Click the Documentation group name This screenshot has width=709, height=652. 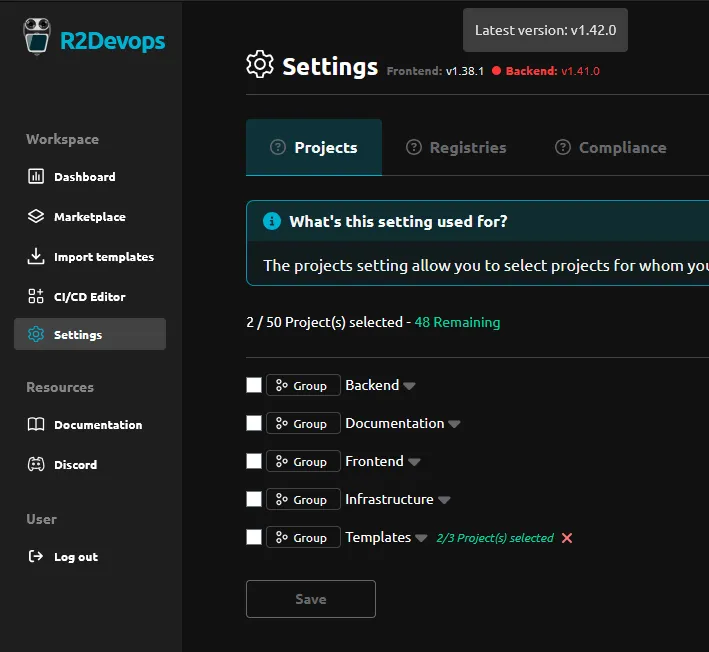coord(395,423)
